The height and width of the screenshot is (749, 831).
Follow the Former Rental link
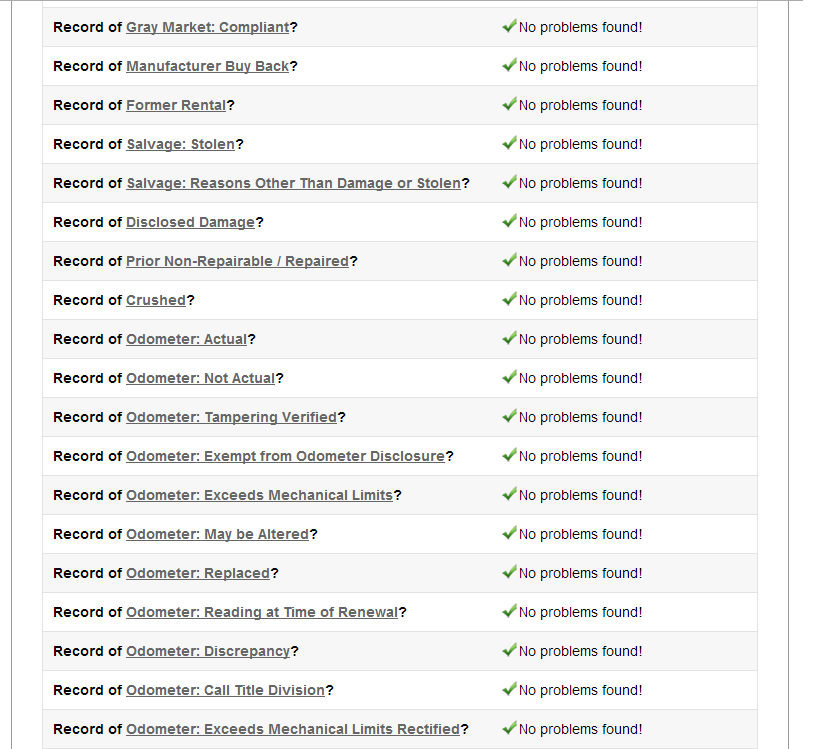[176, 105]
